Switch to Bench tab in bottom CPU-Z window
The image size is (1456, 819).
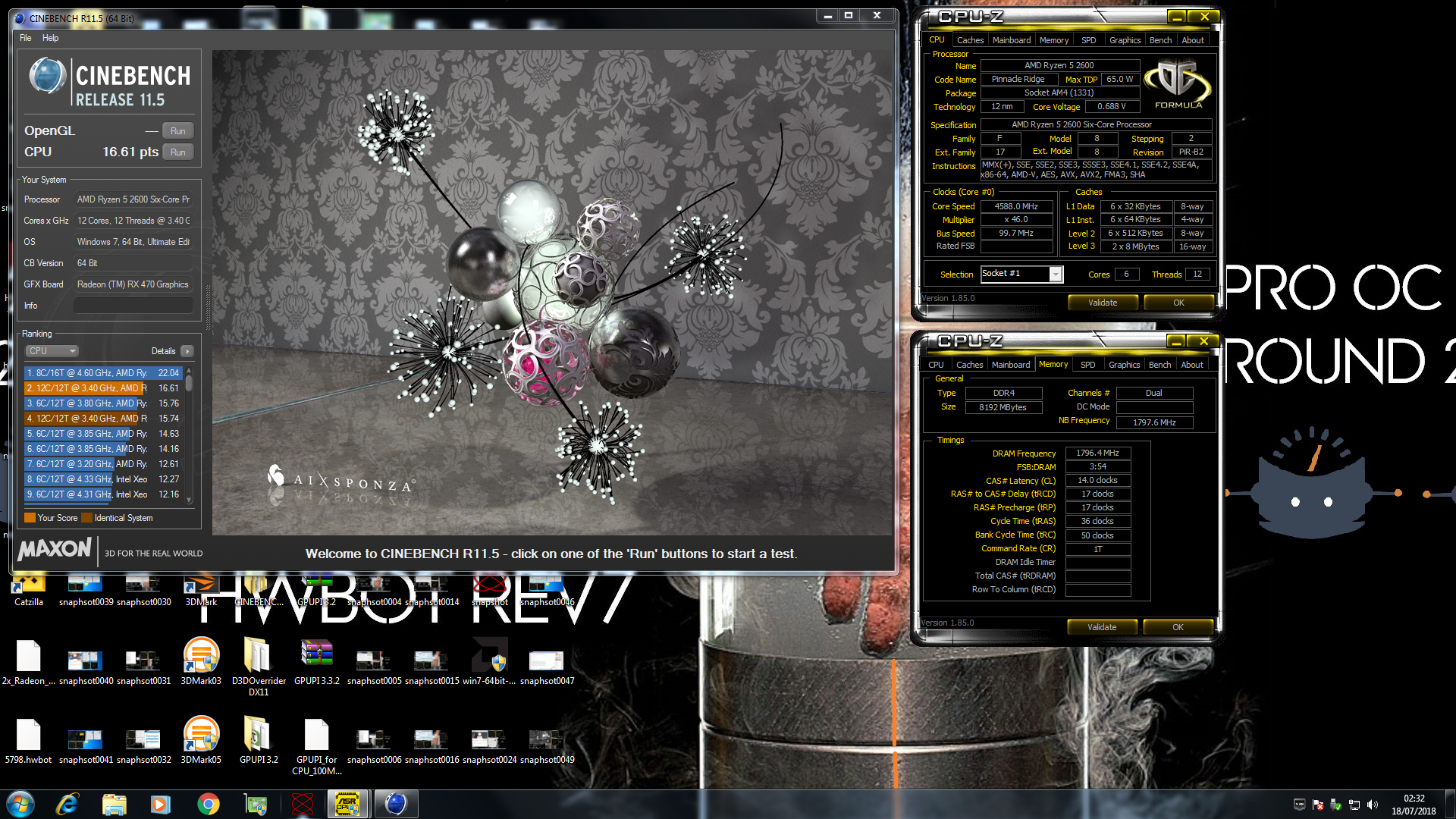(1159, 365)
